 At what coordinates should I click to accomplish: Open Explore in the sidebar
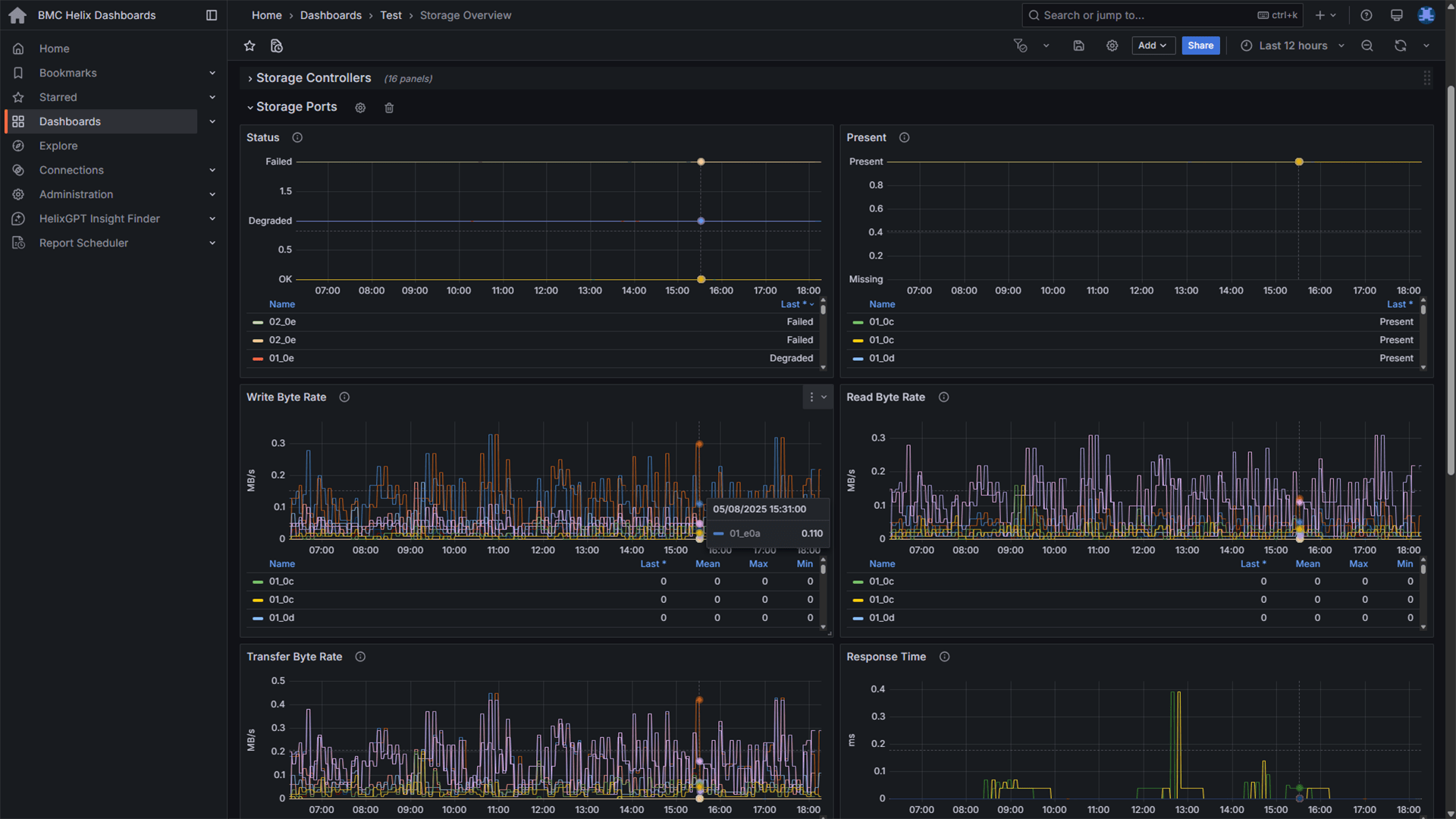(58, 146)
